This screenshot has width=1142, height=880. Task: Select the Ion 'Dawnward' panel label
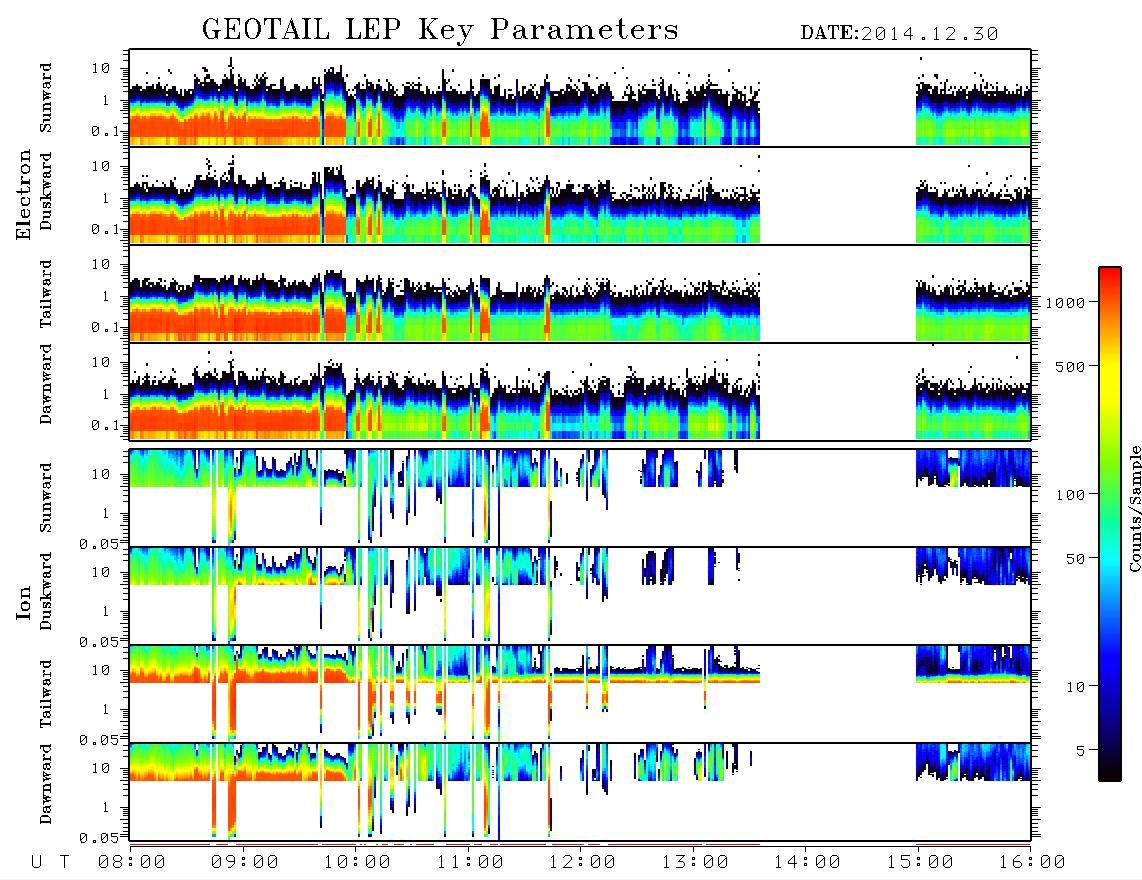46,784
